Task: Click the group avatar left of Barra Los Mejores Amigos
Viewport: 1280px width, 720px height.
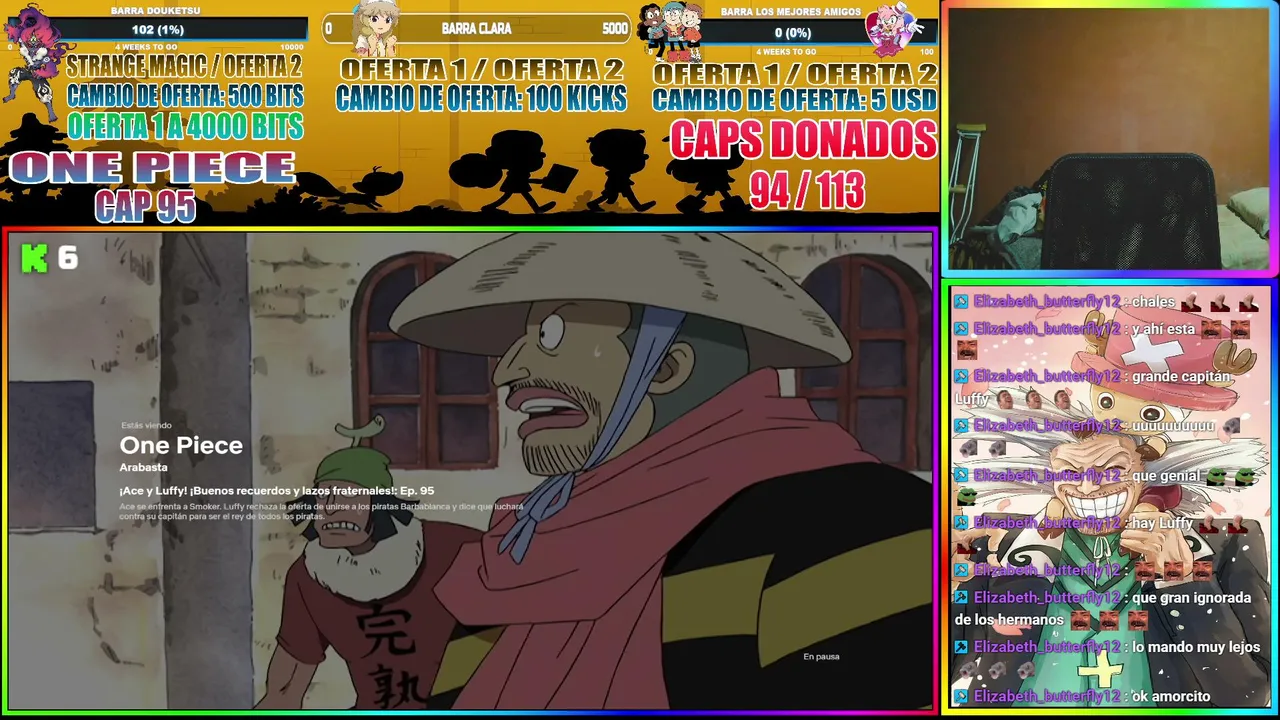Action: [672, 31]
